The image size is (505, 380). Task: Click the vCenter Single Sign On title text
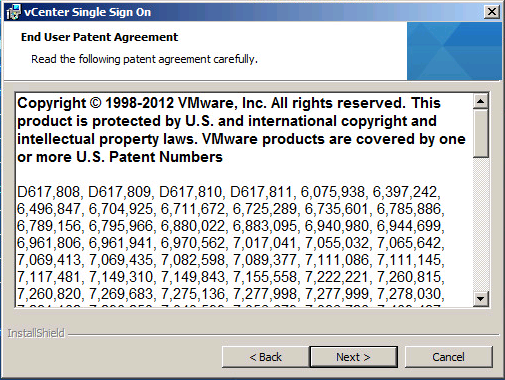tap(88, 12)
